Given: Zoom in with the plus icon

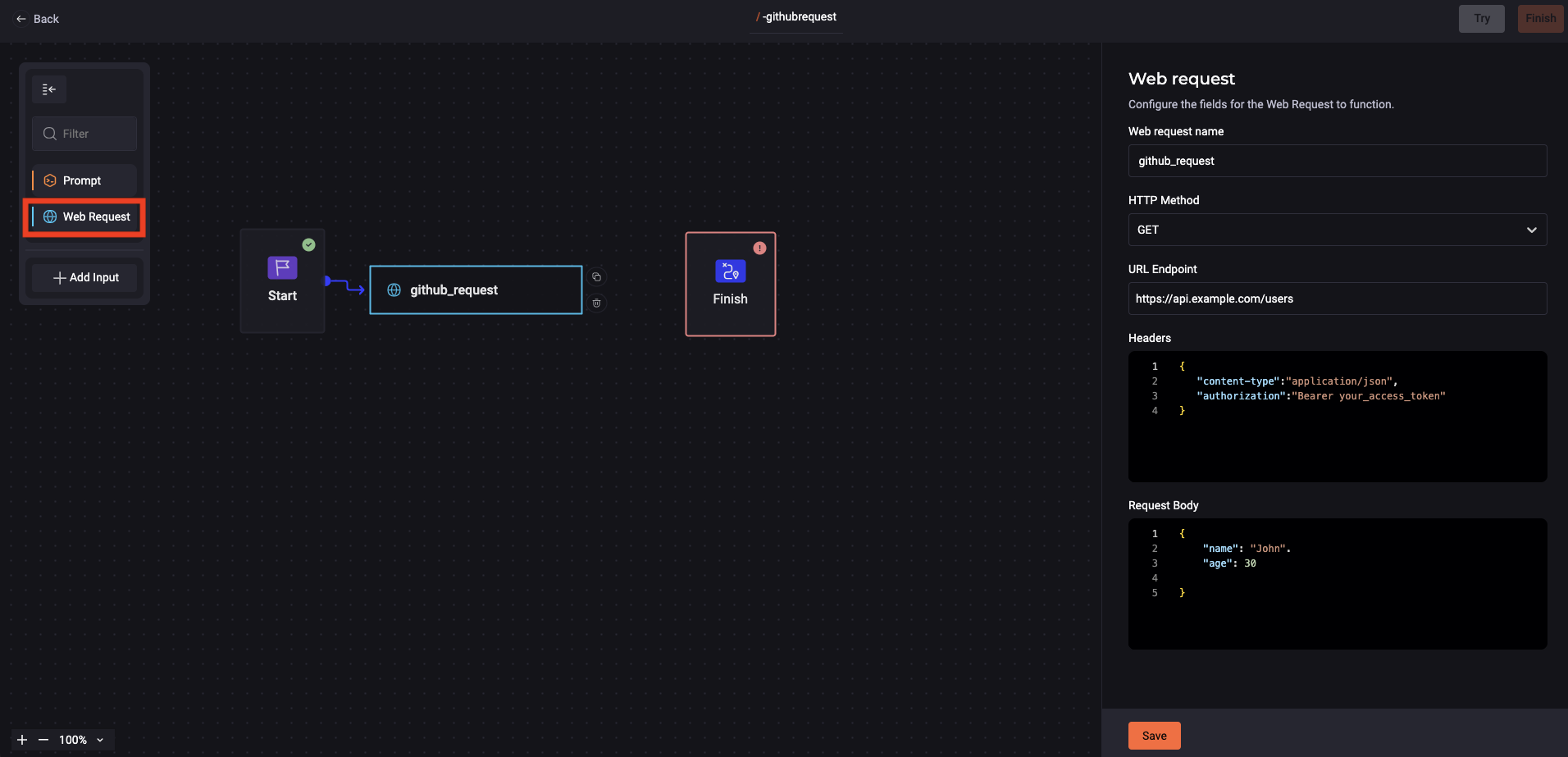Looking at the screenshot, I should (x=21, y=739).
